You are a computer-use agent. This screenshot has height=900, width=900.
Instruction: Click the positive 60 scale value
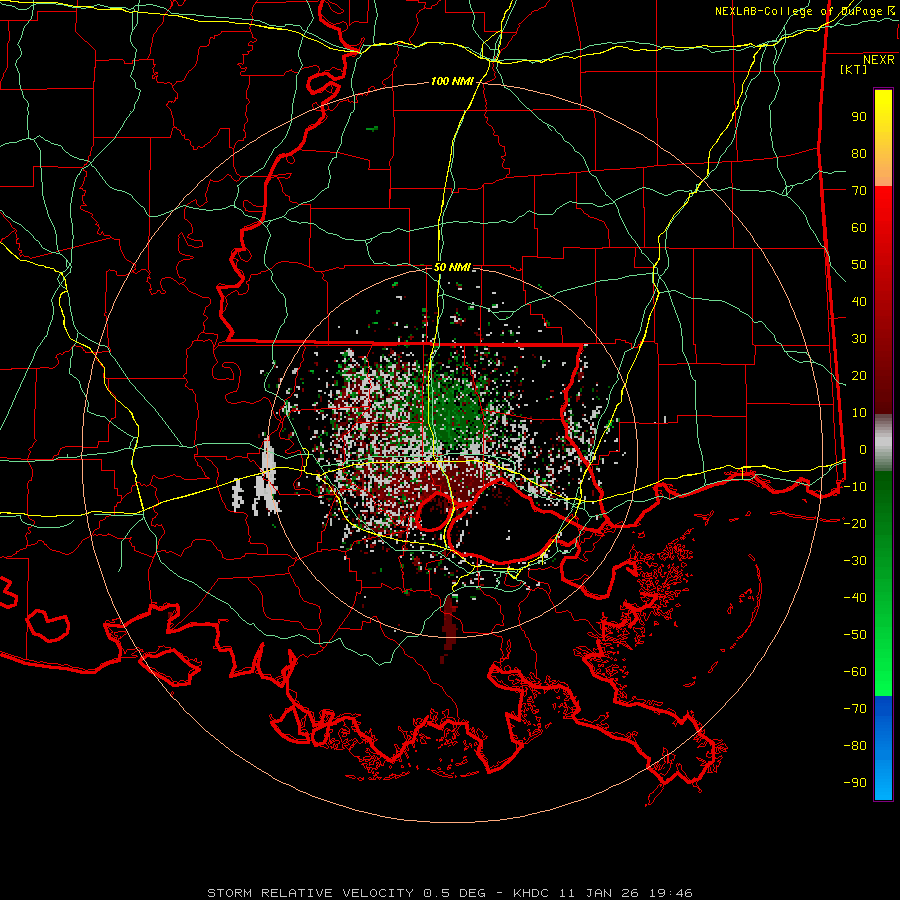click(x=859, y=228)
